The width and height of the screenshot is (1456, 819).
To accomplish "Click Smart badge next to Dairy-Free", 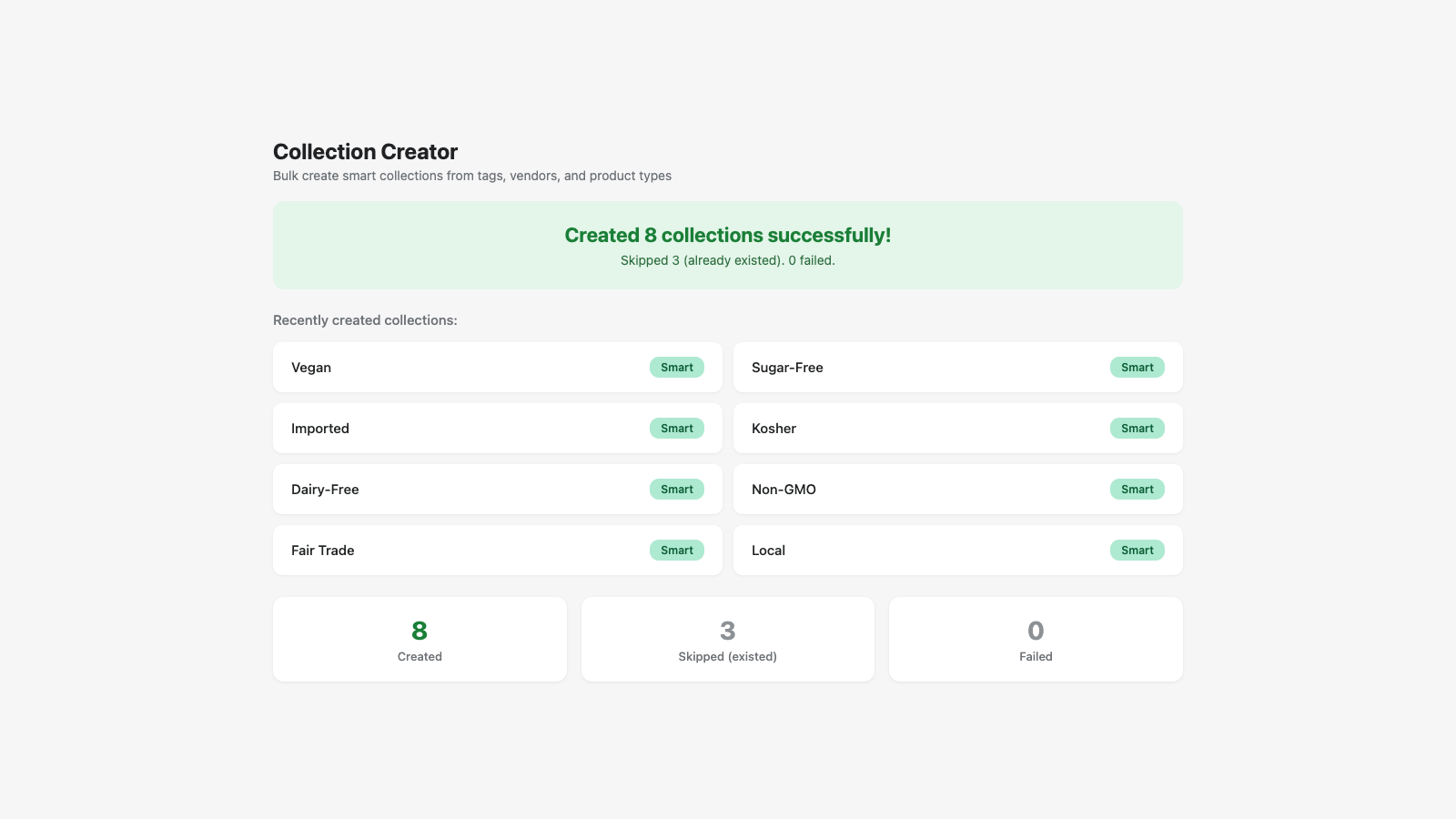I will [676, 490].
